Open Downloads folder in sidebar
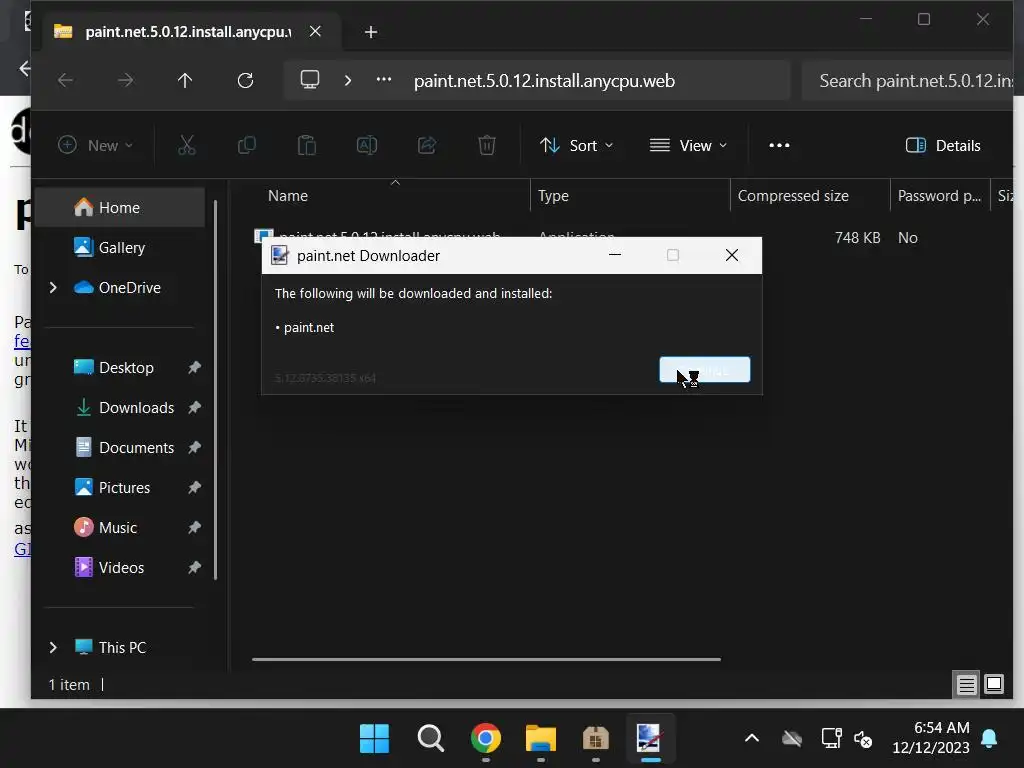Image resolution: width=1024 pixels, height=768 pixels. [x=136, y=408]
